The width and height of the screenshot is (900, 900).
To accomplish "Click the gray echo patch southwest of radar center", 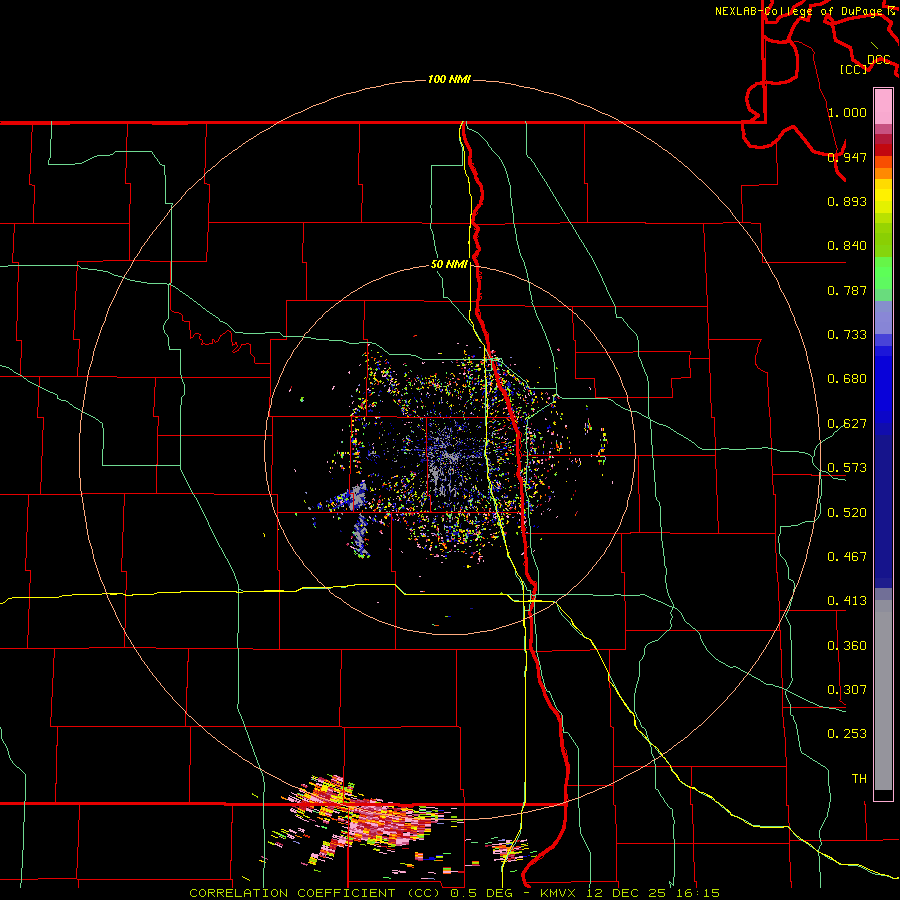I will (358, 496).
